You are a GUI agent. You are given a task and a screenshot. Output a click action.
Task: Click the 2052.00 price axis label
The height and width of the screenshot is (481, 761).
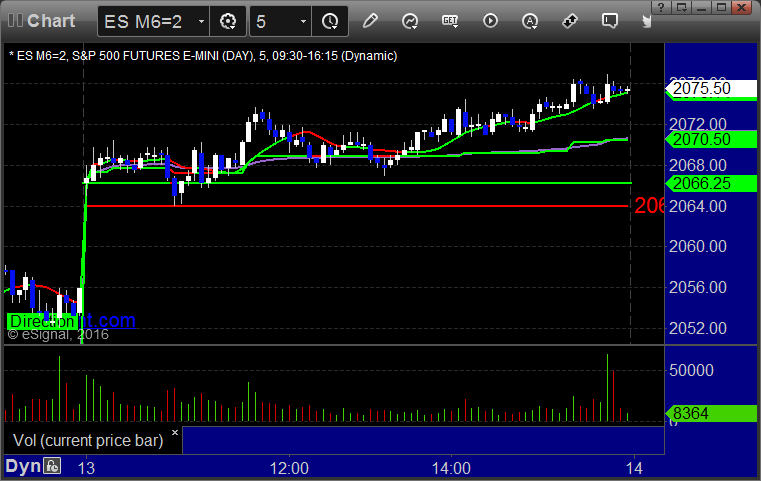697,329
